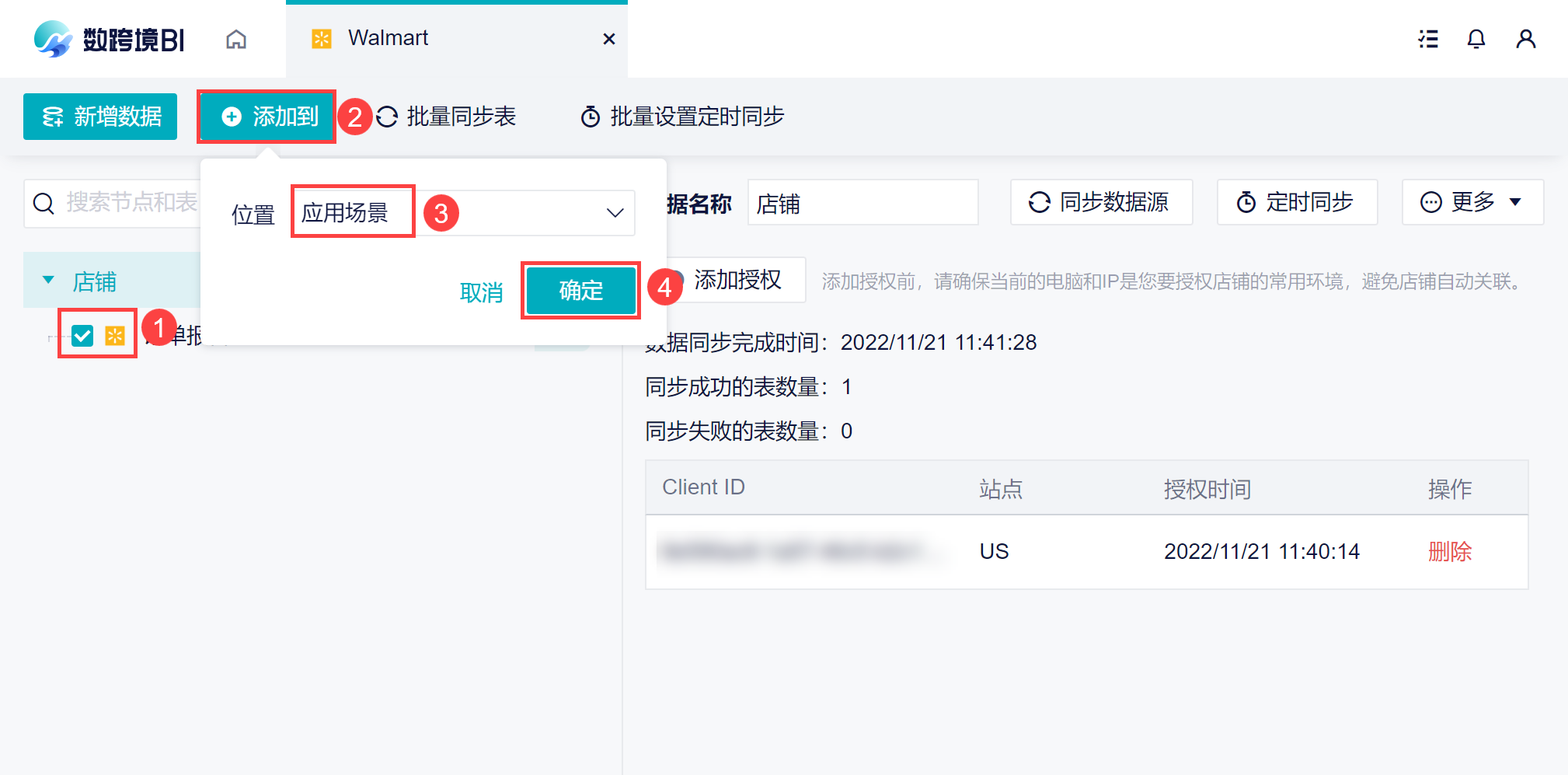Click the Walmart icon beside the checkbox
This screenshot has width=1568, height=775.
(115, 335)
